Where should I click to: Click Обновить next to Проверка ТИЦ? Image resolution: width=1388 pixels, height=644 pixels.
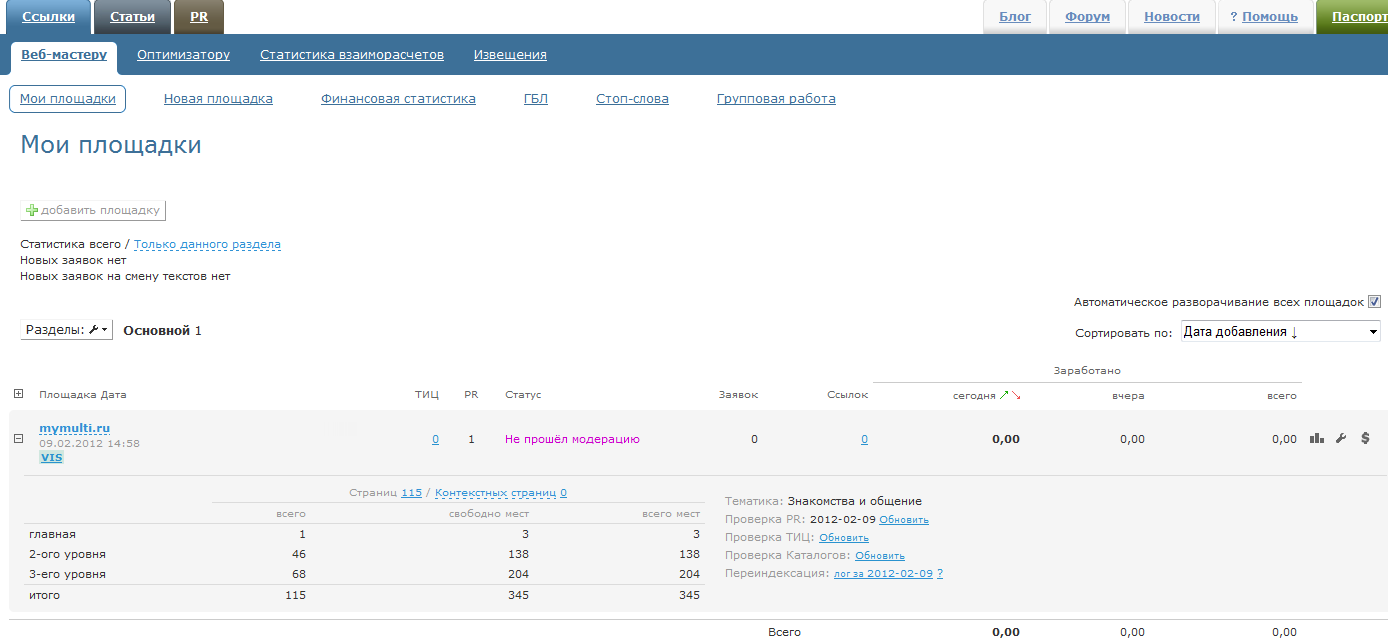click(843, 538)
